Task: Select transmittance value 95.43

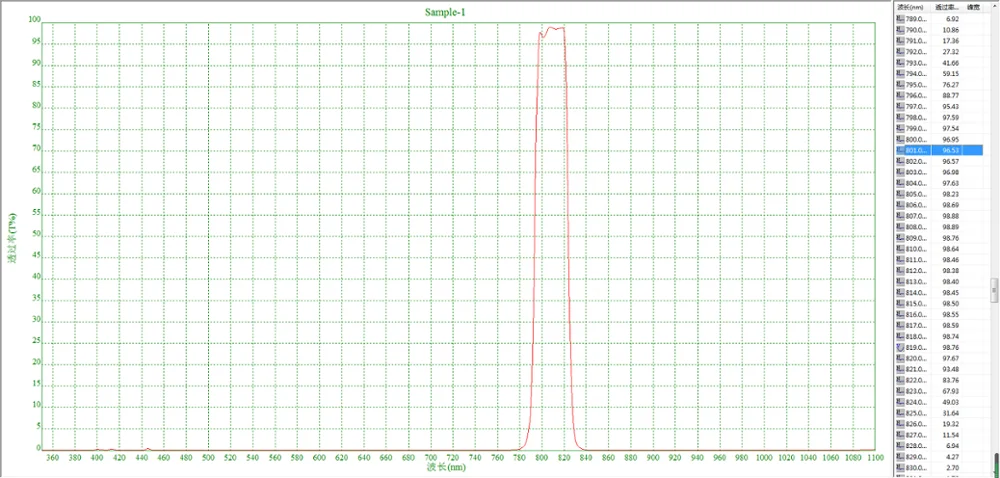Action: click(x=950, y=106)
